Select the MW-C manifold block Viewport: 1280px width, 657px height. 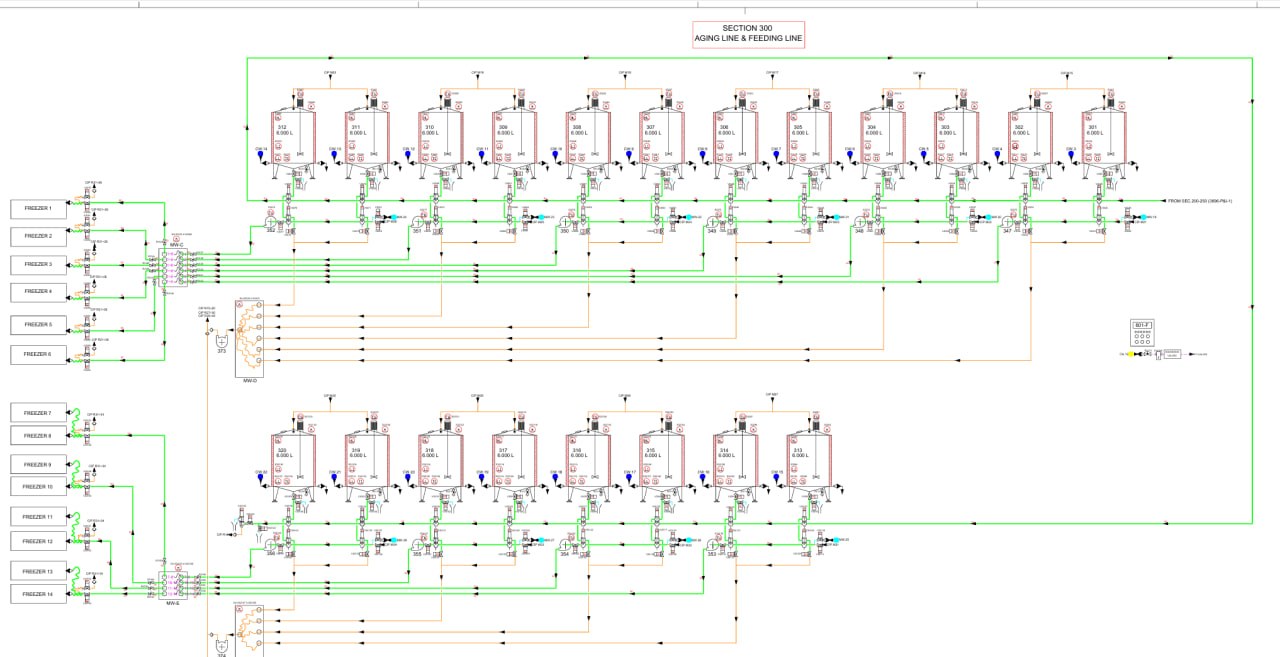(x=174, y=268)
